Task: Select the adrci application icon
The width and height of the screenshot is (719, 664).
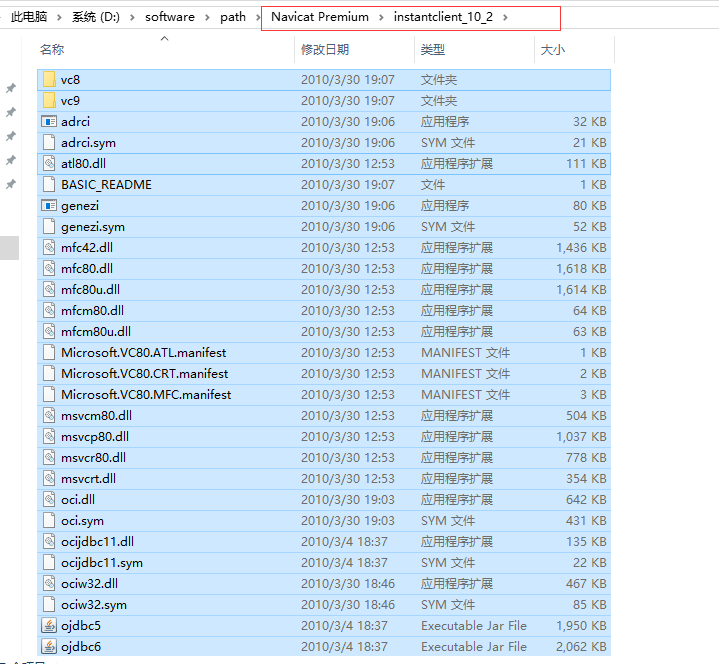Action: tap(49, 122)
